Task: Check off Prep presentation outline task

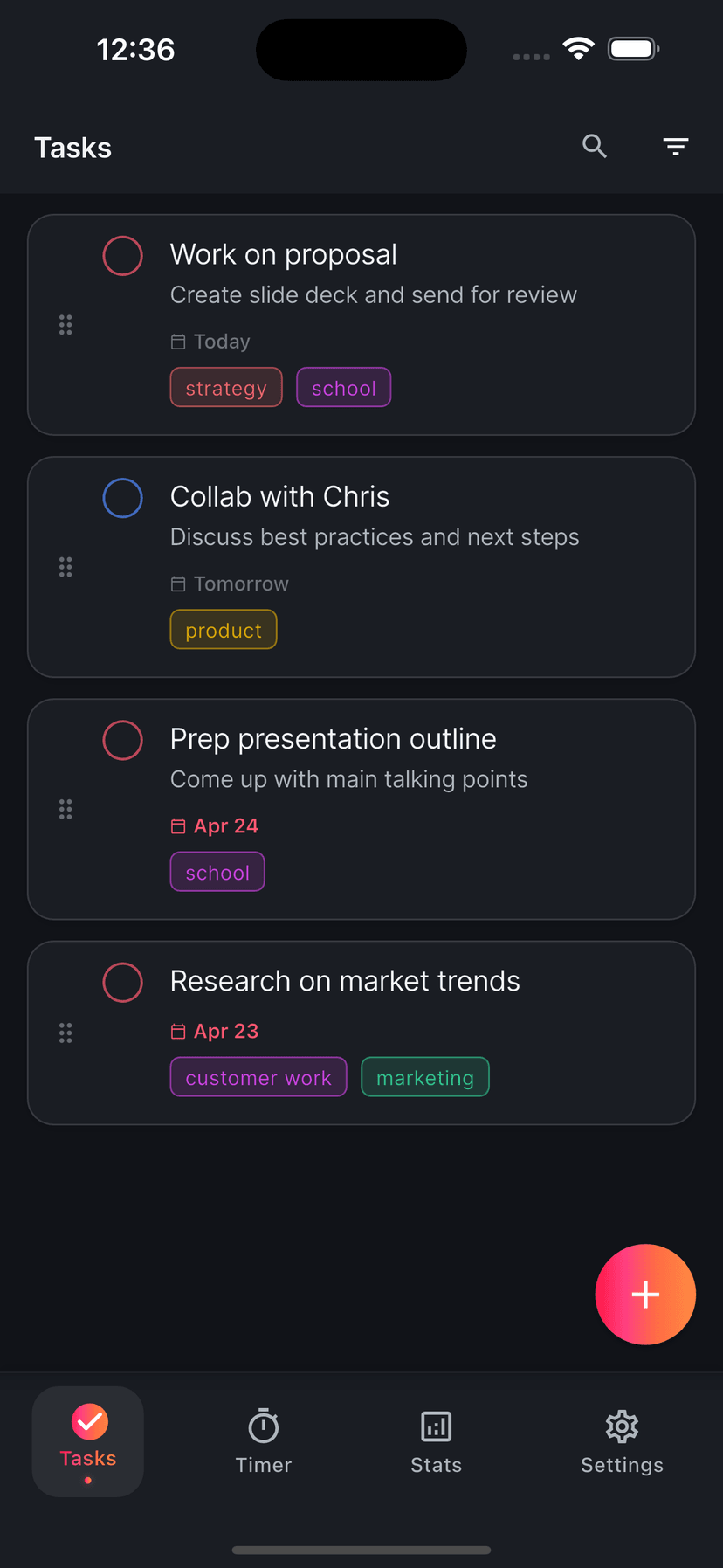Action: click(x=123, y=740)
